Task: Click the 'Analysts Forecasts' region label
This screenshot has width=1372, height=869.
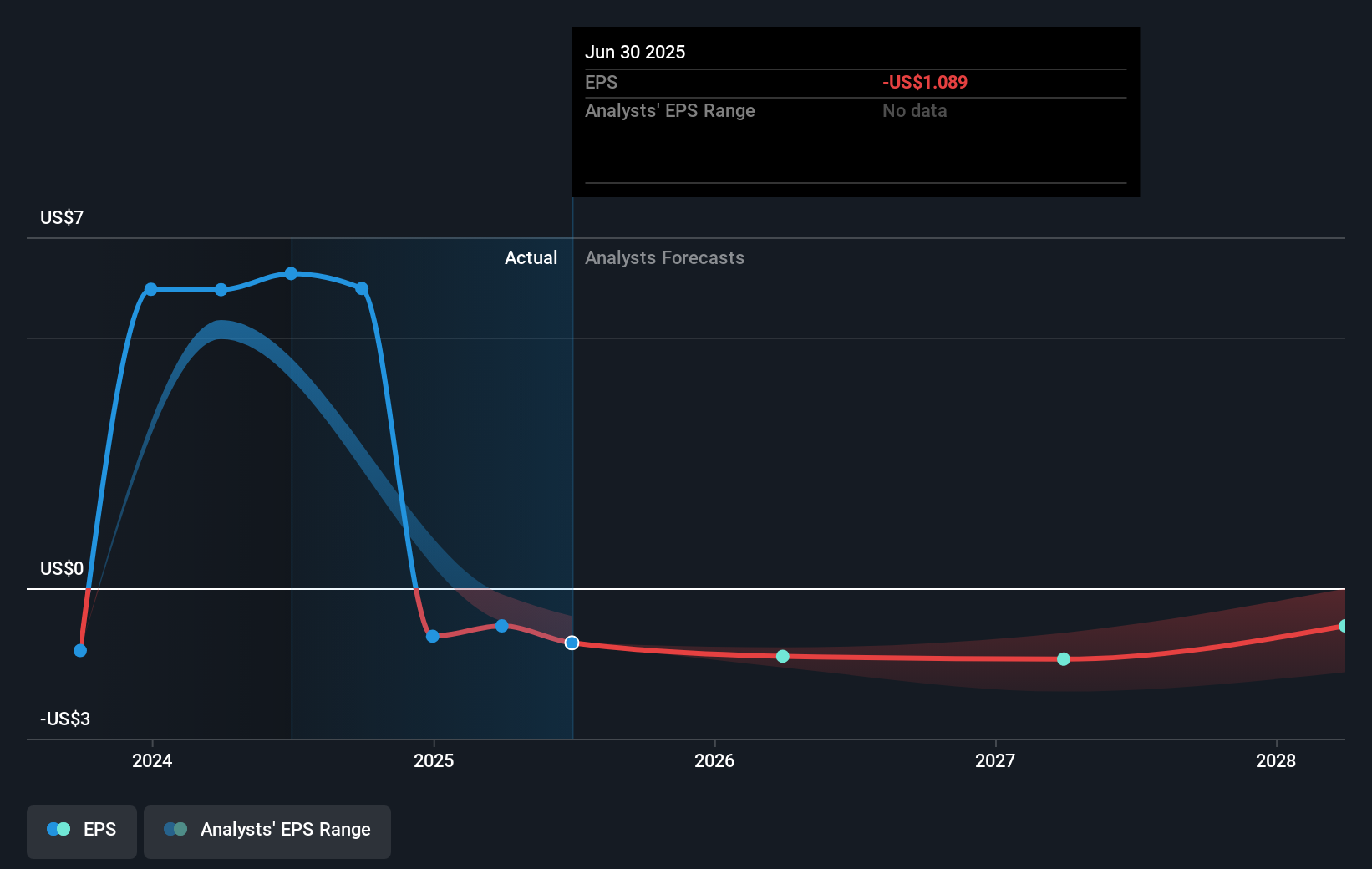Action: tap(664, 257)
